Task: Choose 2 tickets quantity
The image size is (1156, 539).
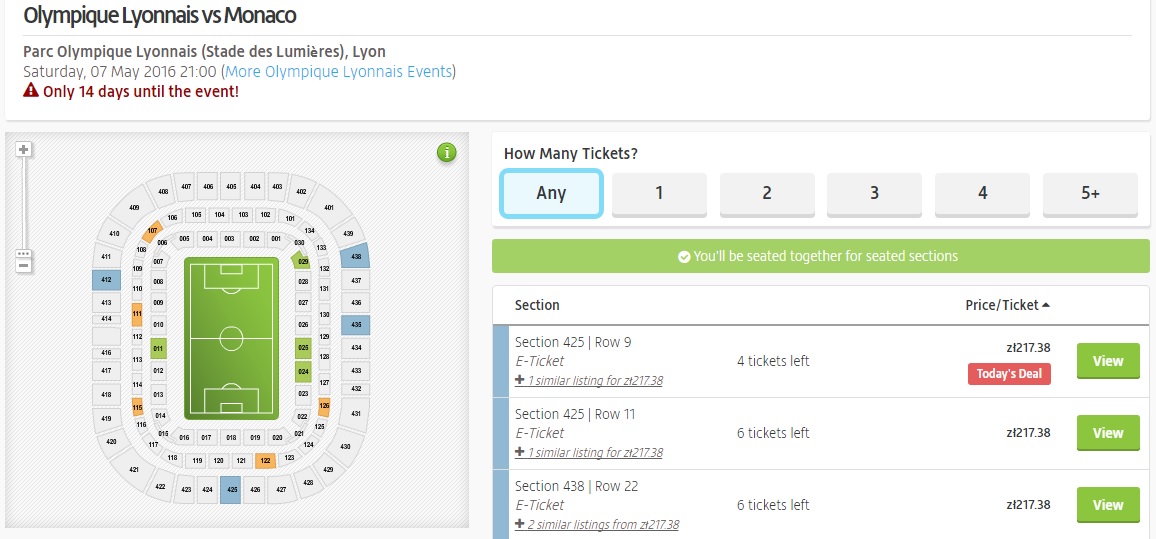Action: 767,193
